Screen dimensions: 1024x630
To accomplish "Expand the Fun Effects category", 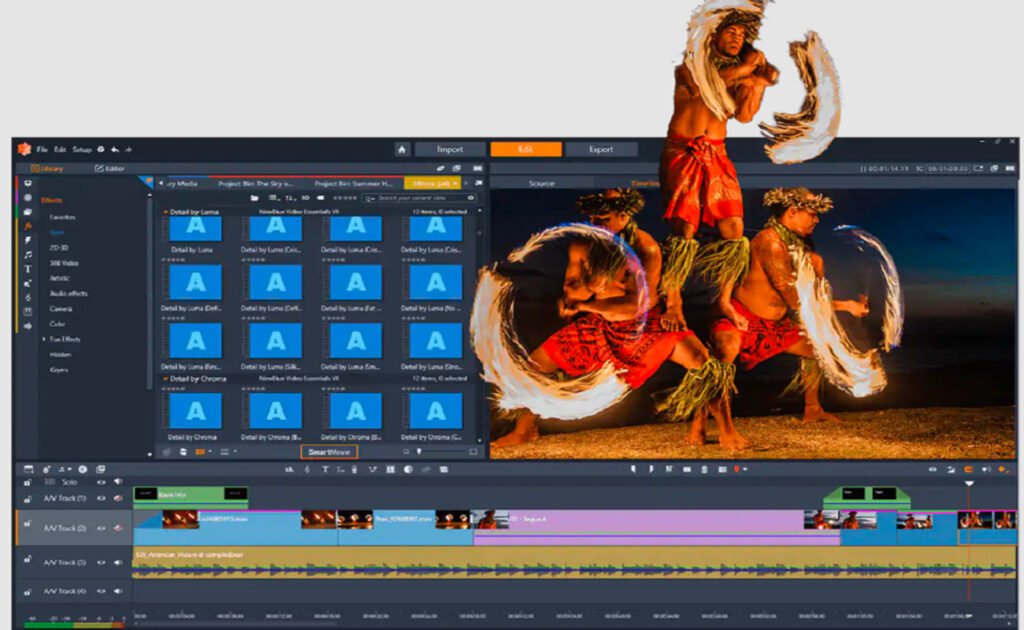I will click(x=44, y=340).
